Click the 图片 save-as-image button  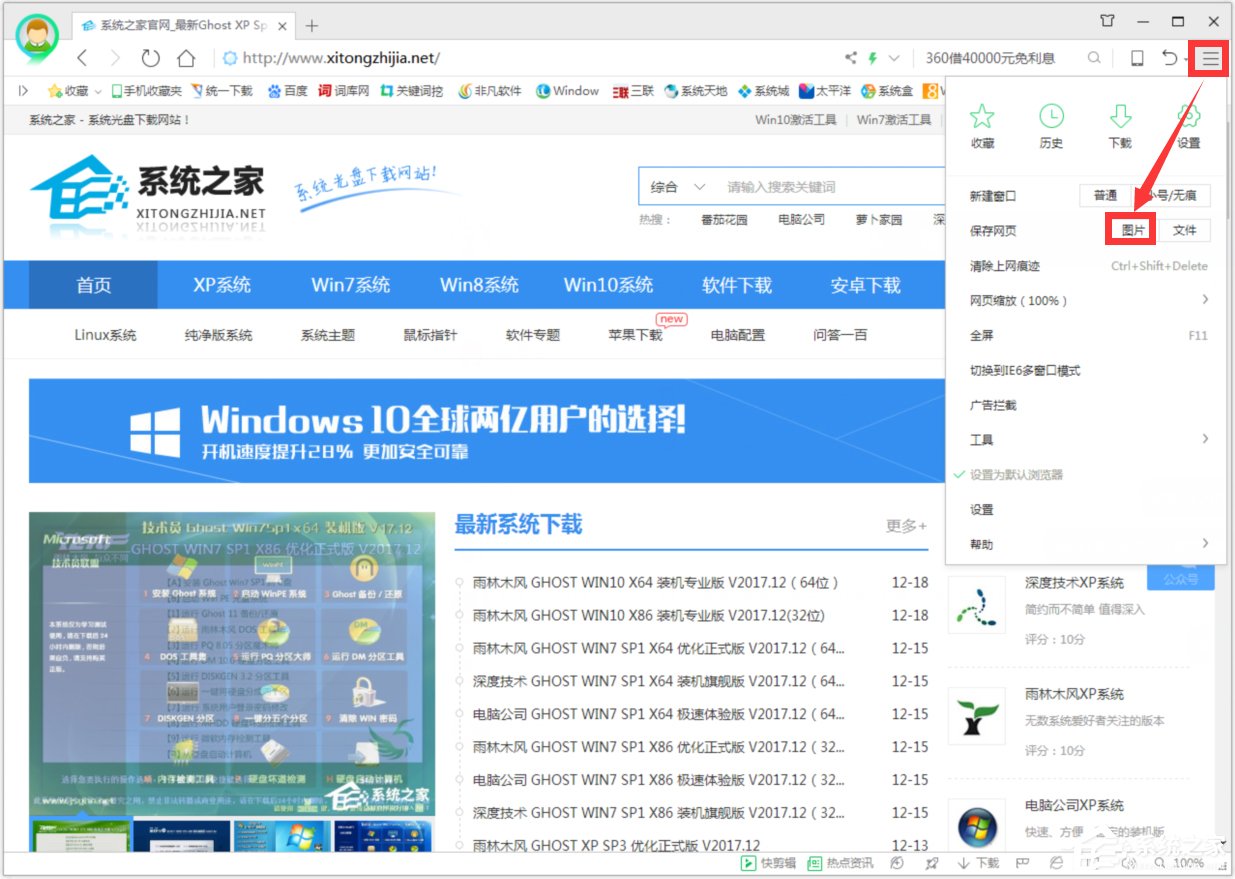[1131, 230]
